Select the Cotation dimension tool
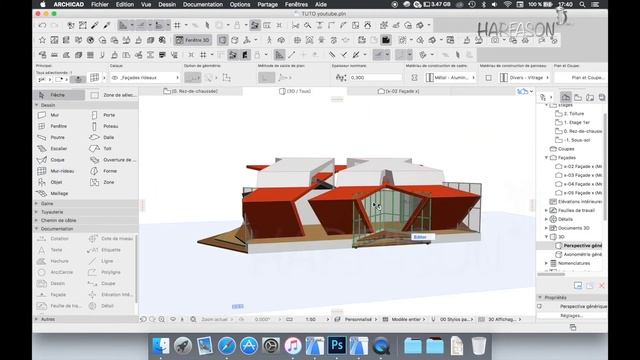 (60, 238)
